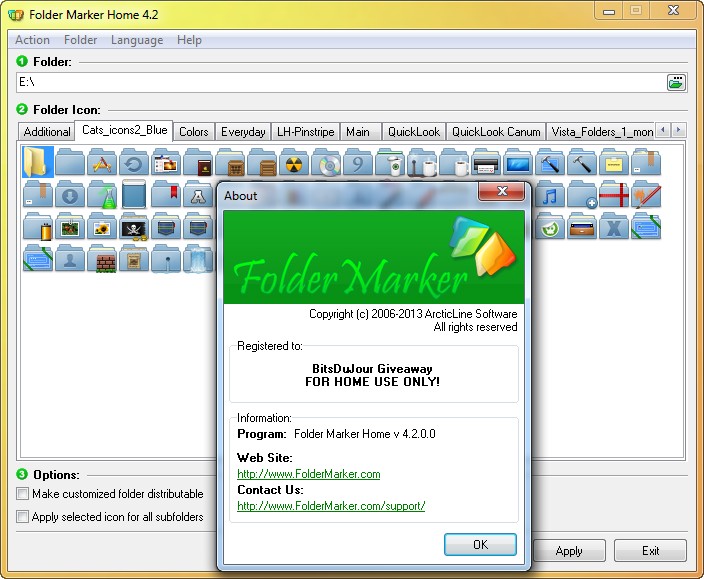Choose the Applications pencil-and-ruler folder icon
The height and width of the screenshot is (579, 704).
pos(102,162)
